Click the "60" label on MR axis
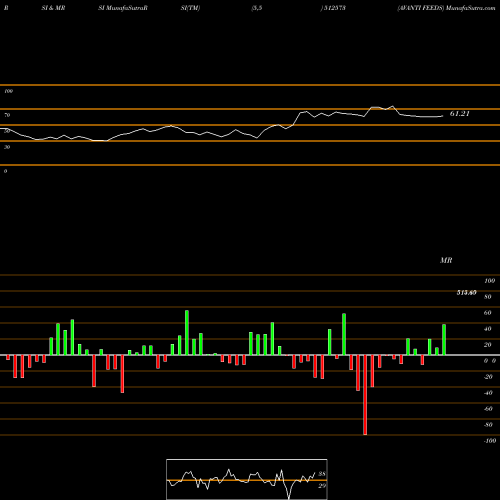Screen dimensions: 500x500 click(x=488, y=313)
